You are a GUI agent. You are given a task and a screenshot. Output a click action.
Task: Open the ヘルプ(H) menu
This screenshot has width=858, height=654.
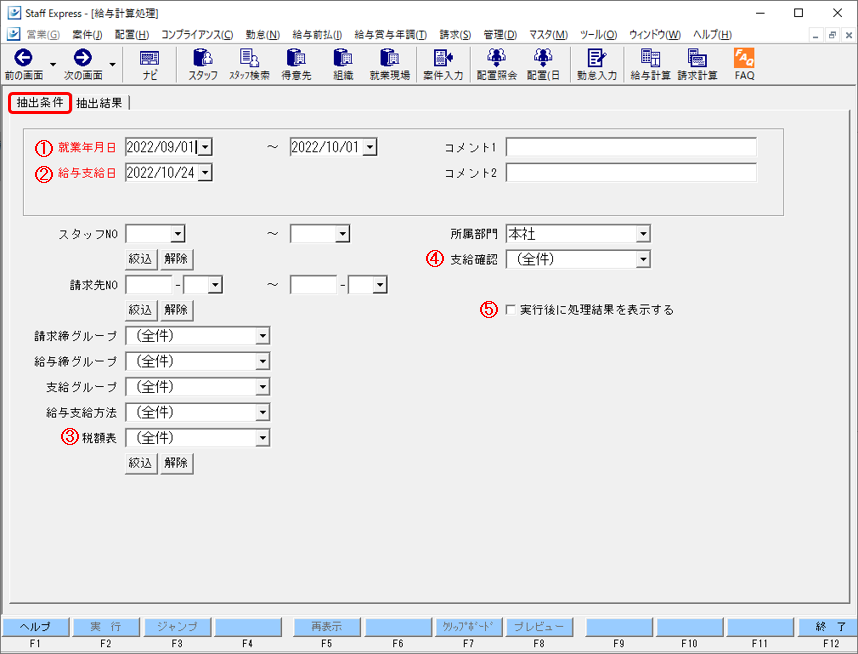712,34
